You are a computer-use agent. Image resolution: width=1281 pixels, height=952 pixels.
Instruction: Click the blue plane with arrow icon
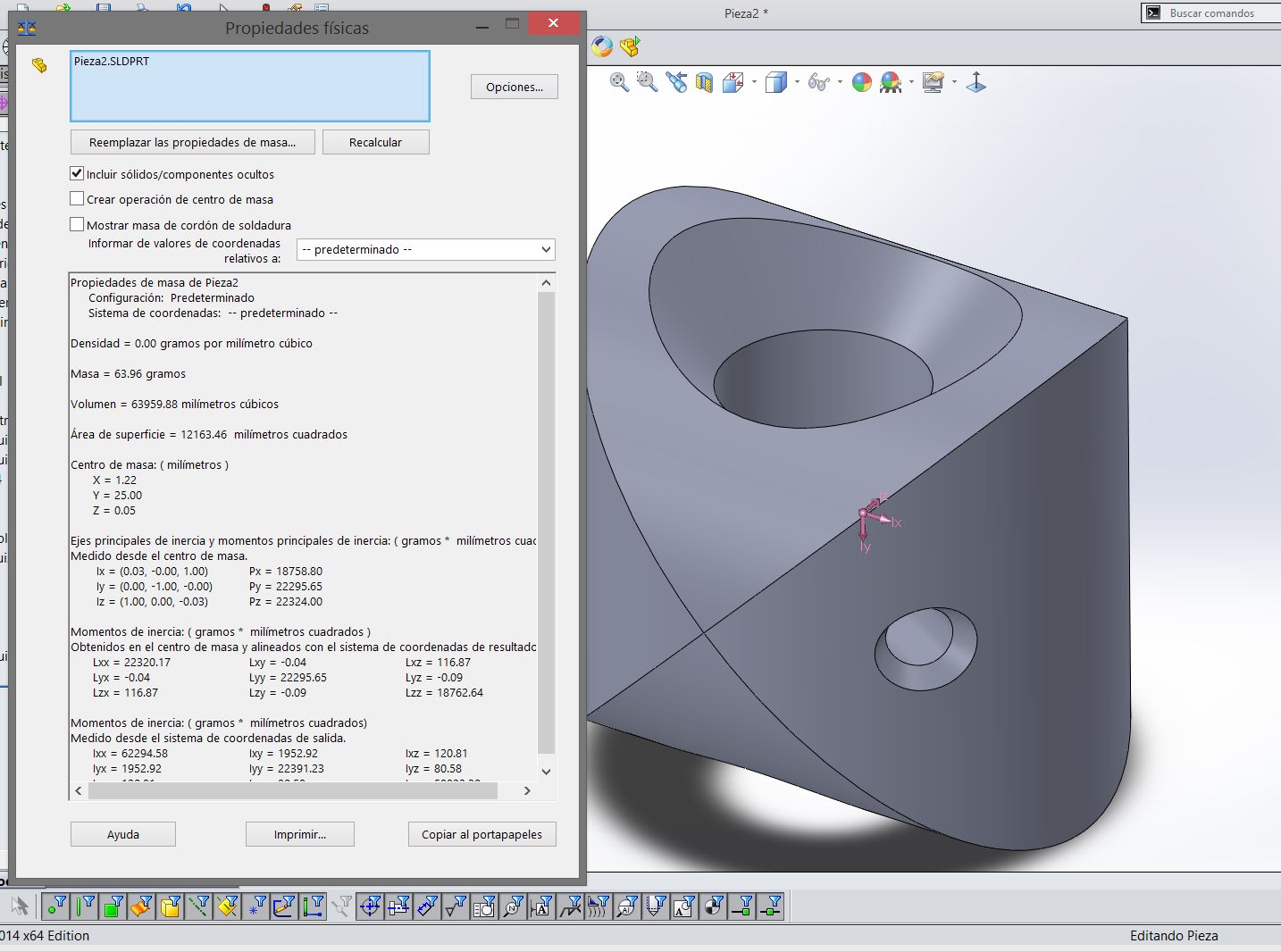pyautogui.click(x=976, y=82)
